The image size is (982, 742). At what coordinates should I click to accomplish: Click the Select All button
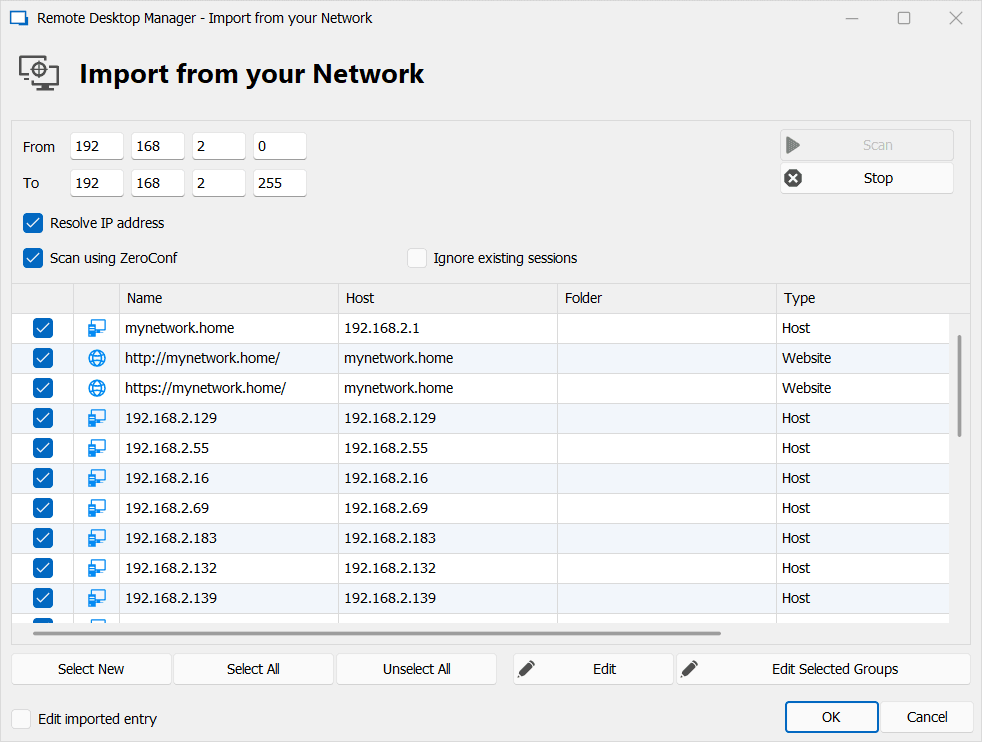pyautogui.click(x=253, y=669)
